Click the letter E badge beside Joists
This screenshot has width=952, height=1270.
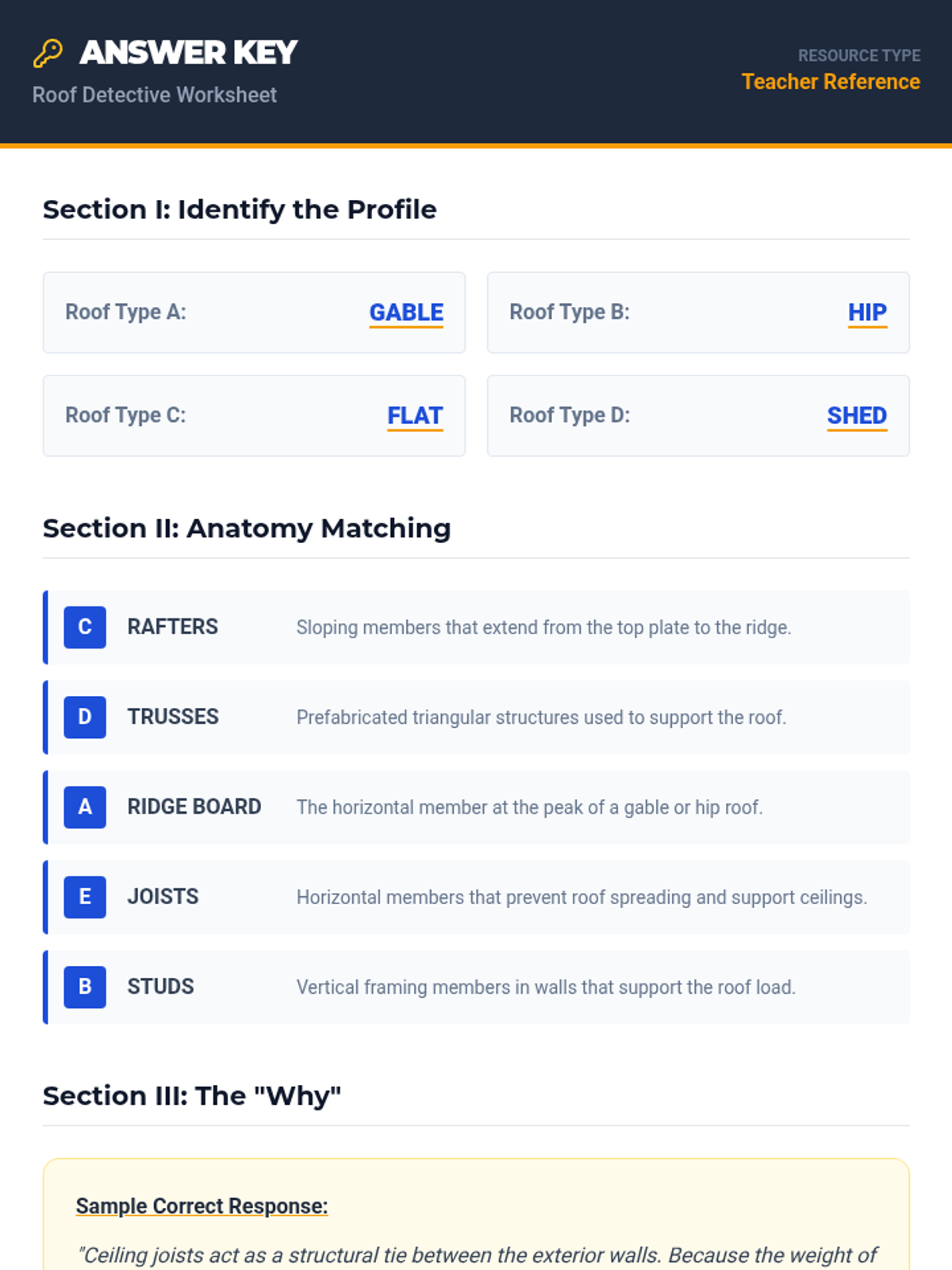pos(85,897)
